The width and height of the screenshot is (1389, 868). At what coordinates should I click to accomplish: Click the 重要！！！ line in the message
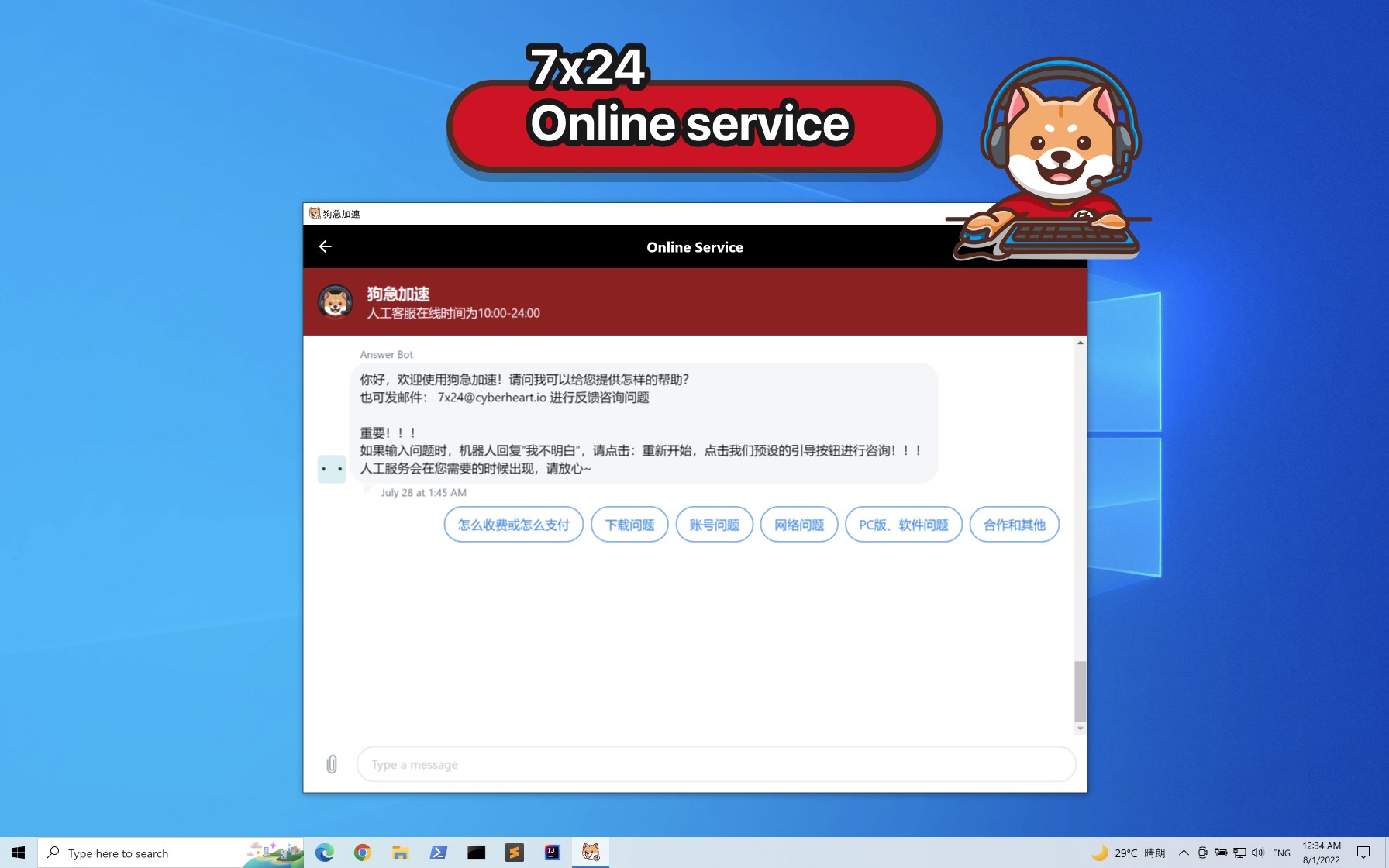388,433
